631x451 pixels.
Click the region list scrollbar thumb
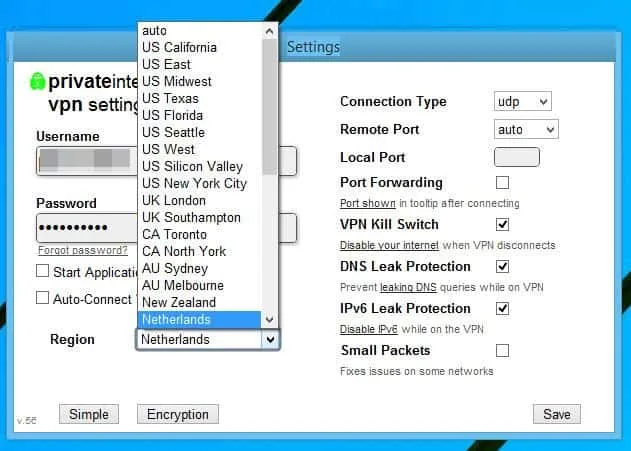pos(270,107)
